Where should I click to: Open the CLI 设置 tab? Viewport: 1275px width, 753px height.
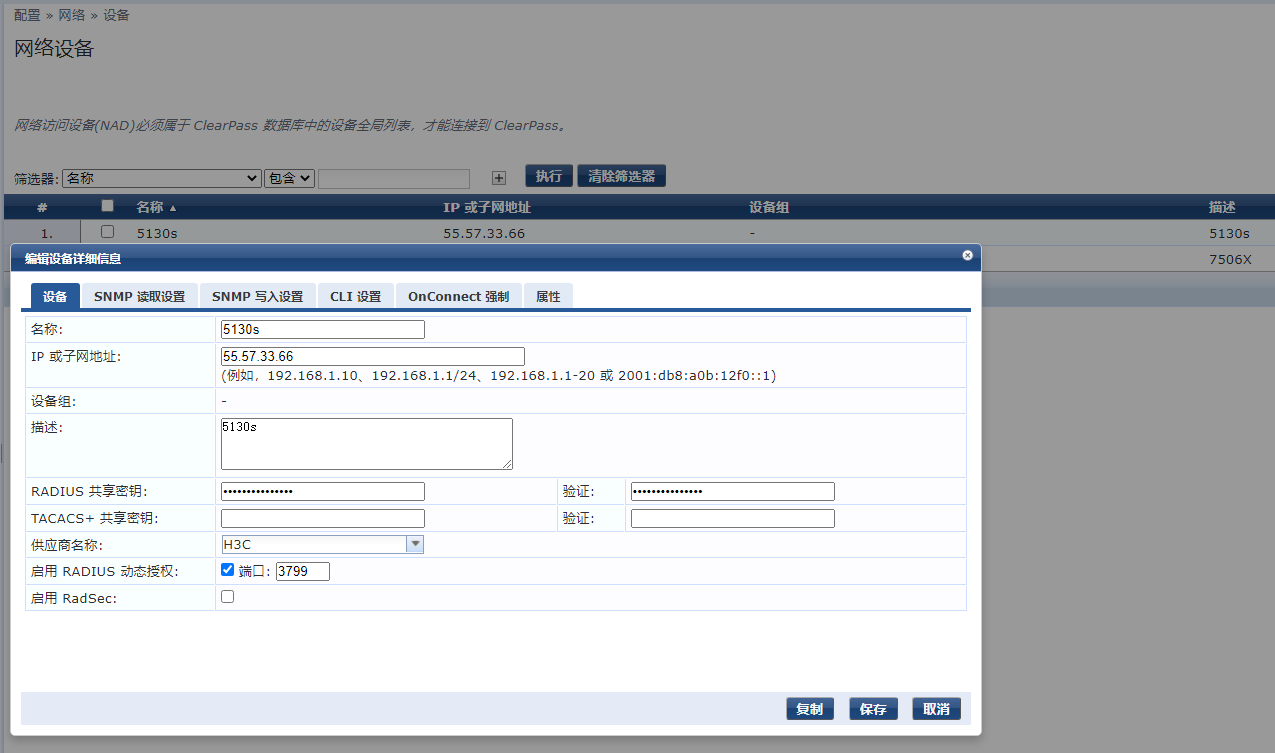coord(356,296)
